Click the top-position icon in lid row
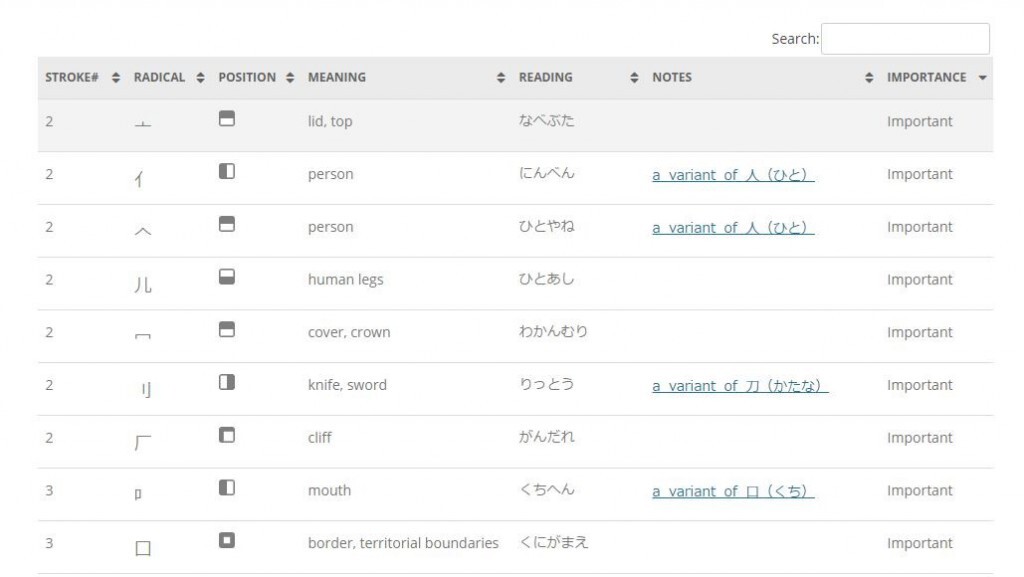The width and height of the screenshot is (1024, 577). pos(227,119)
